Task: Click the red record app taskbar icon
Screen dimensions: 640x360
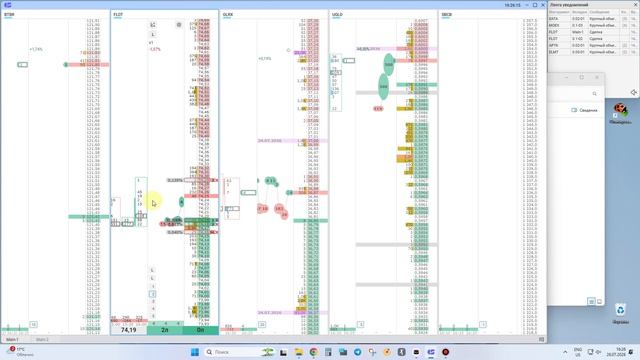Action: pos(445,352)
